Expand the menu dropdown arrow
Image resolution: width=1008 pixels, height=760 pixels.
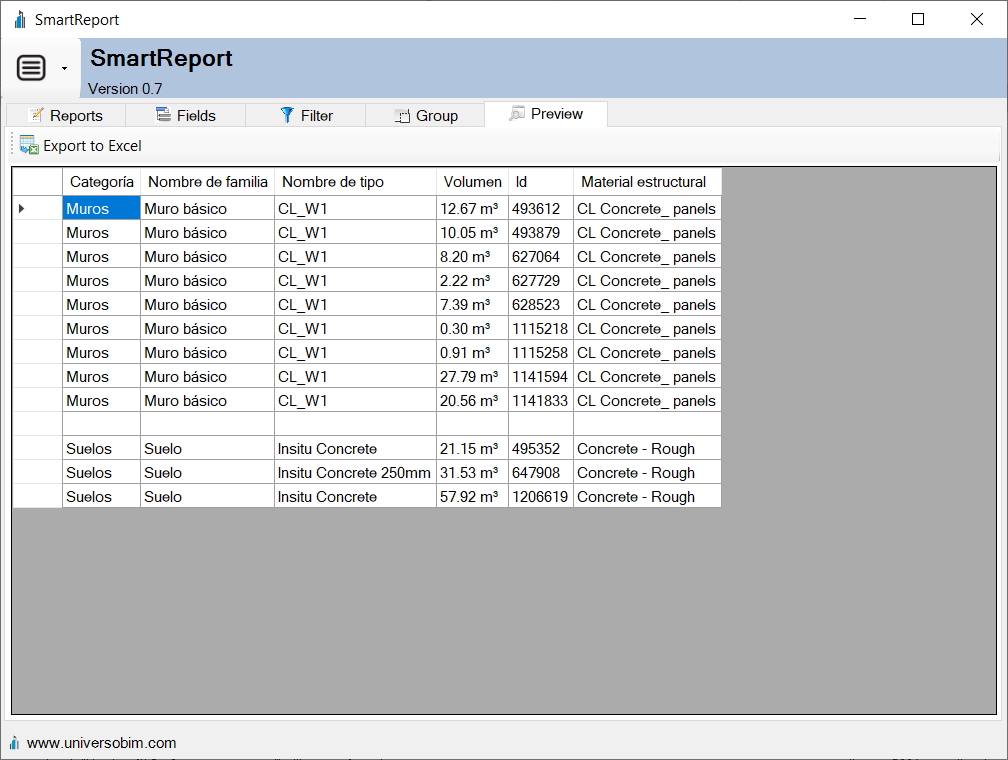64,68
